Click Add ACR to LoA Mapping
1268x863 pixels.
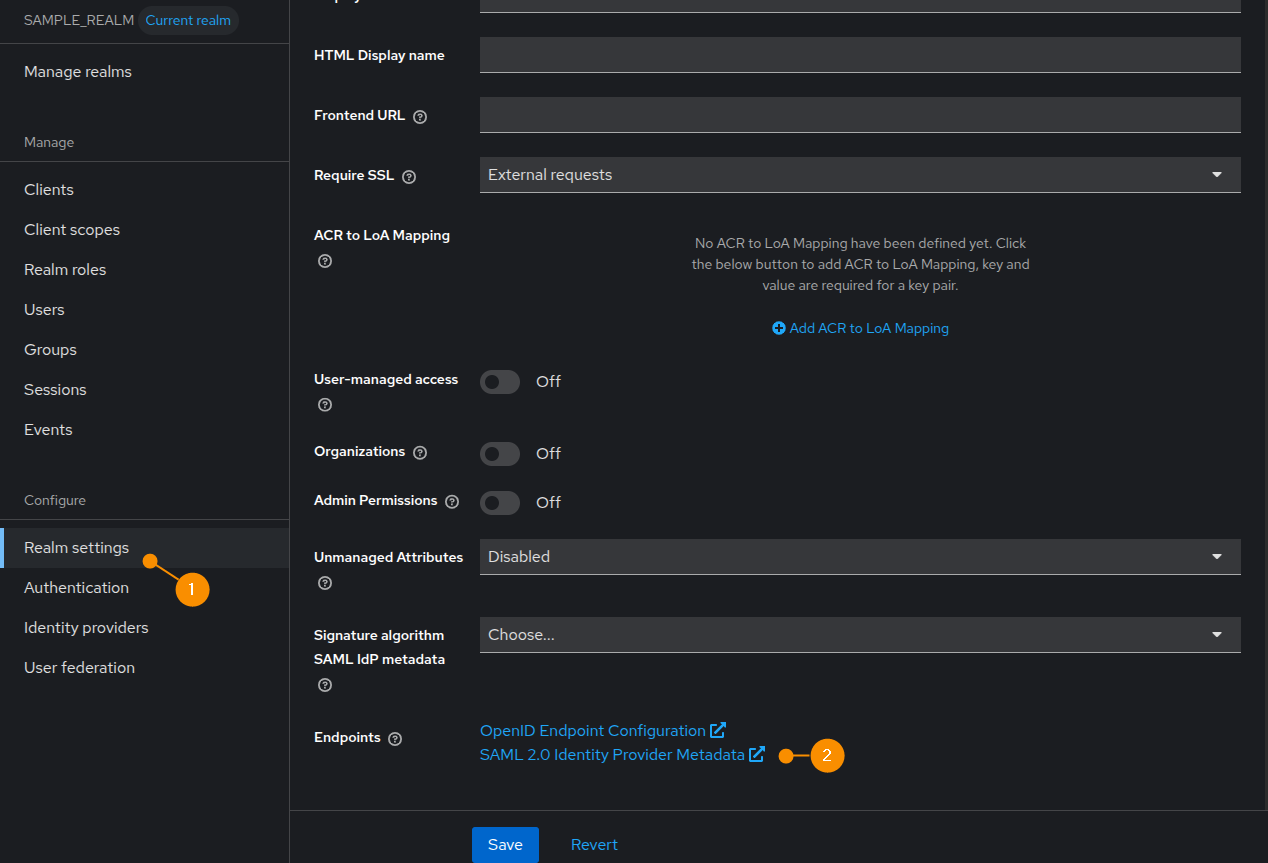860,328
